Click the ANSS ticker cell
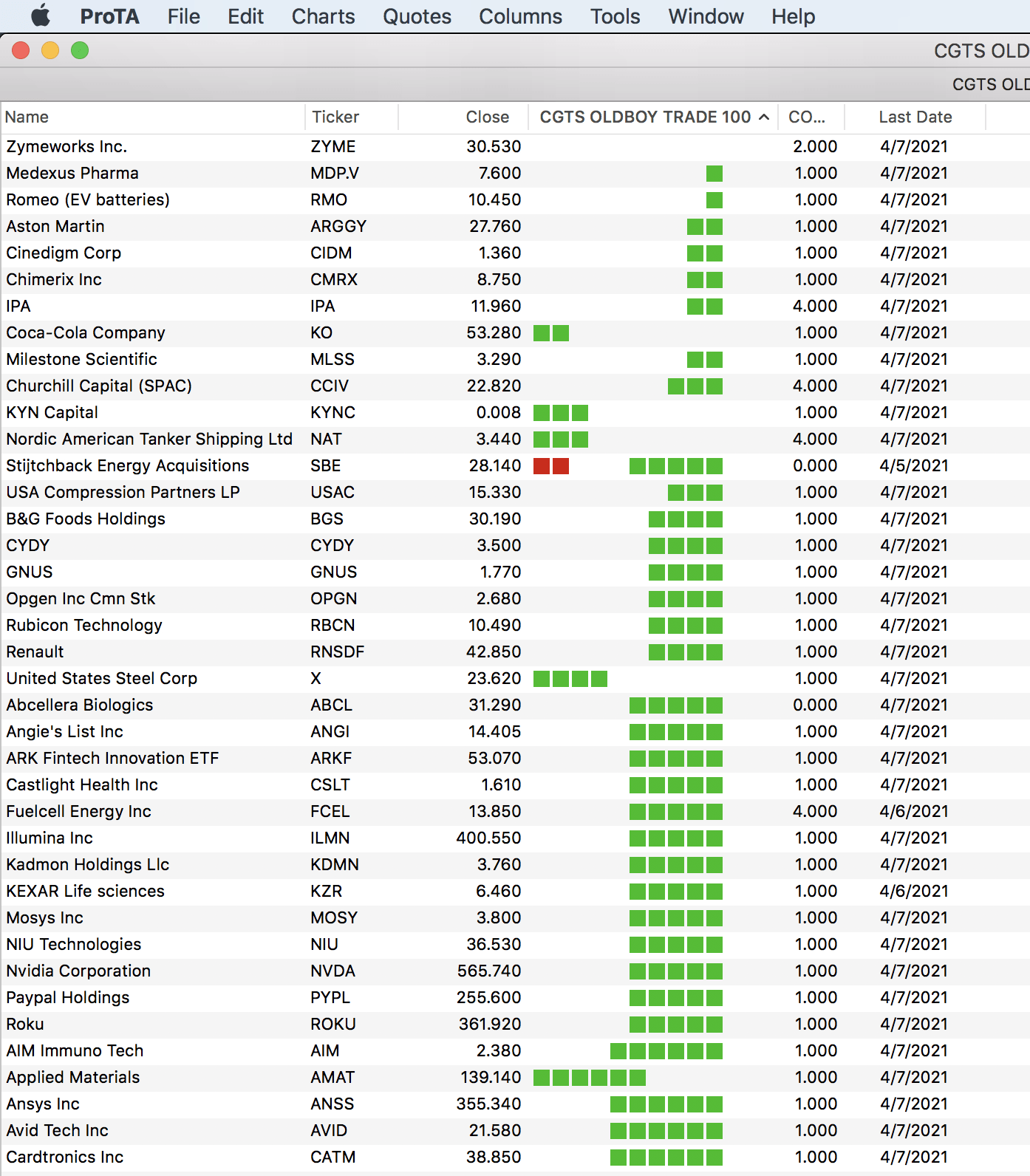This screenshot has width=1030, height=1176. 332,1104
